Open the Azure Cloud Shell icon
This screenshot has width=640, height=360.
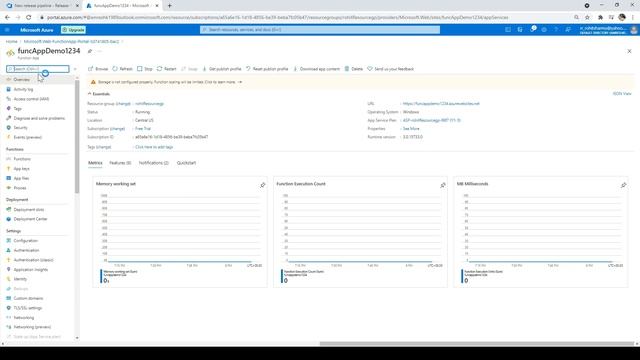point(508,30)
